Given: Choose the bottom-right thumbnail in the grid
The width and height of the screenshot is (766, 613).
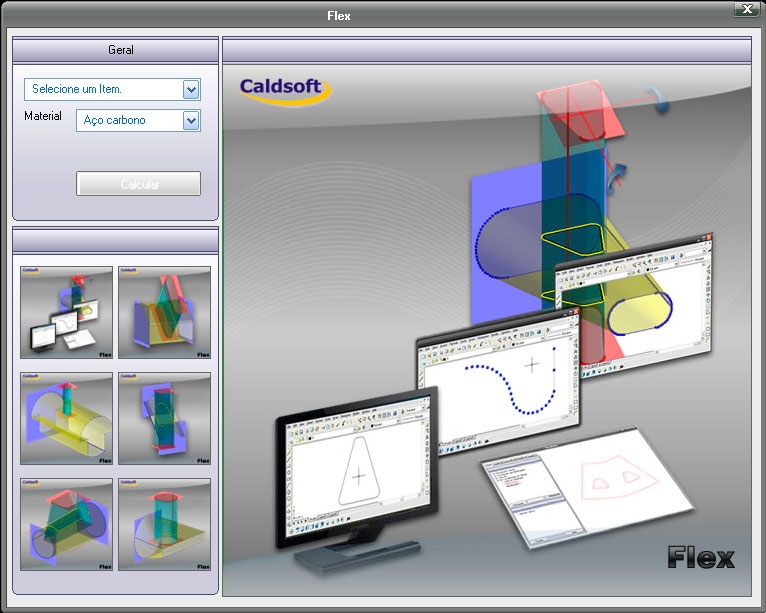Looking at the screenshot, I should coord(165,524).
